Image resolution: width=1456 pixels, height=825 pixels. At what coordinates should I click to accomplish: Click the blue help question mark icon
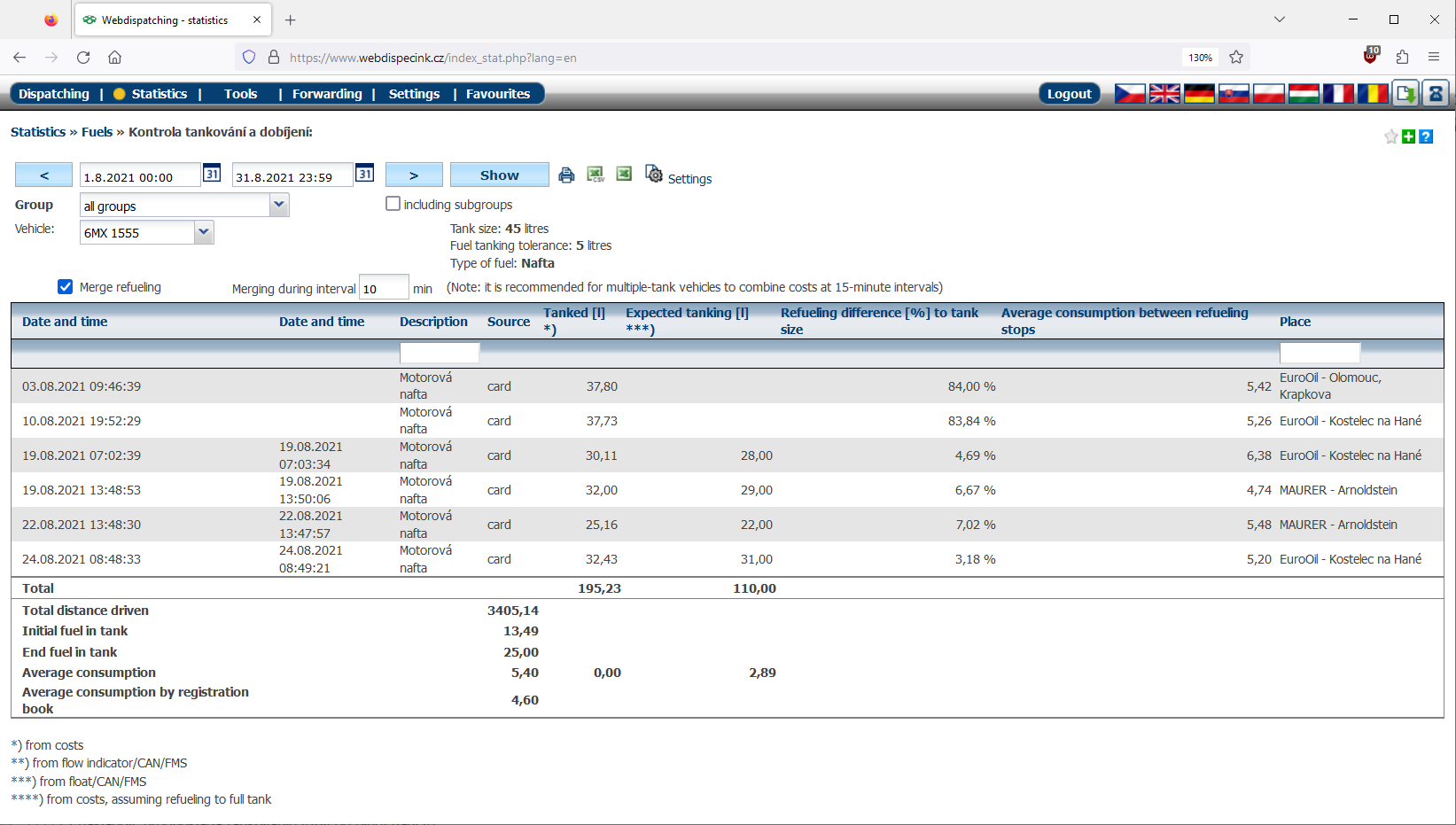1426,136
